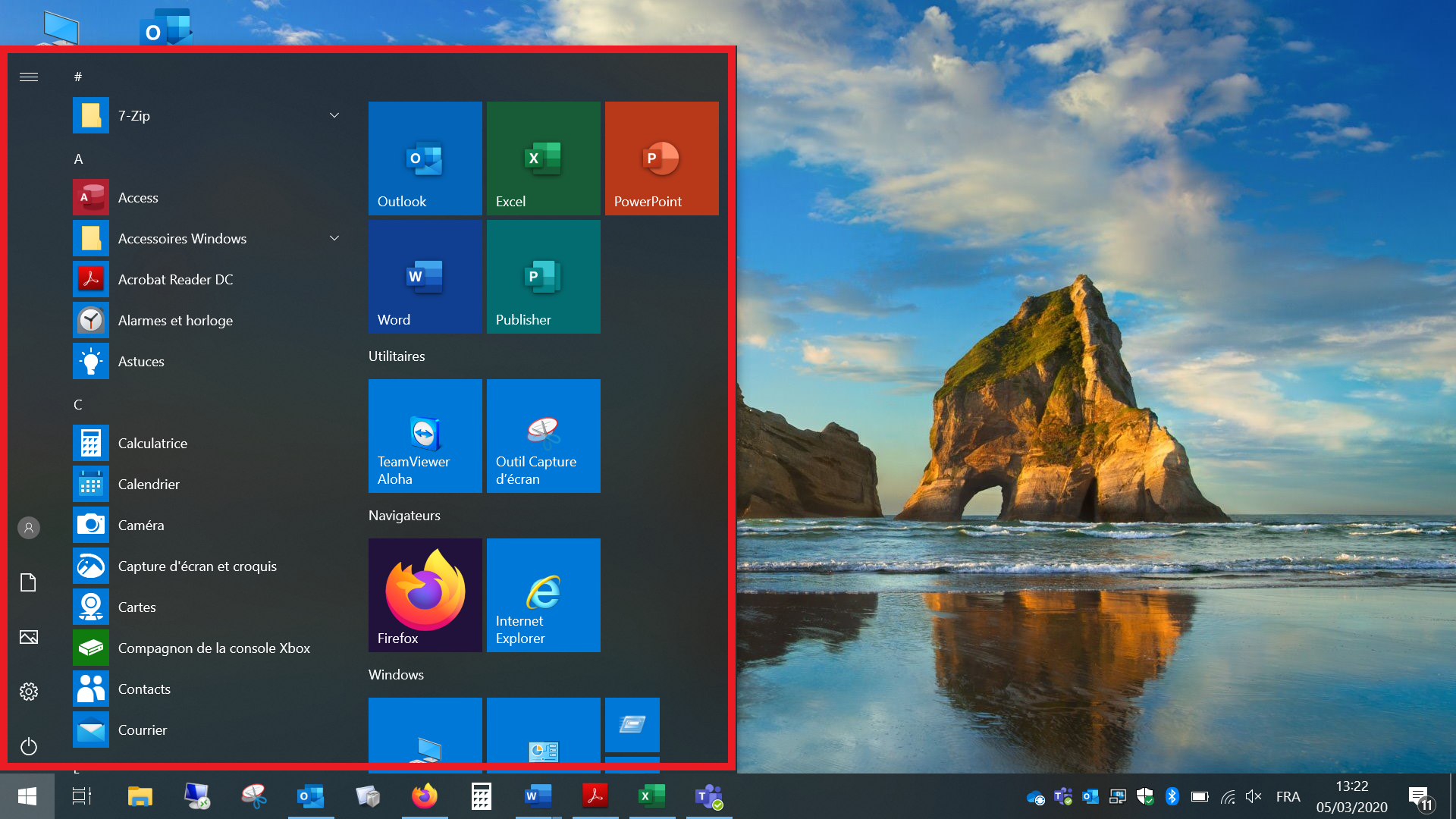Open Alarmes et horloge
The width and height of the screenshot is (1456, 819).
click(209, 320)
